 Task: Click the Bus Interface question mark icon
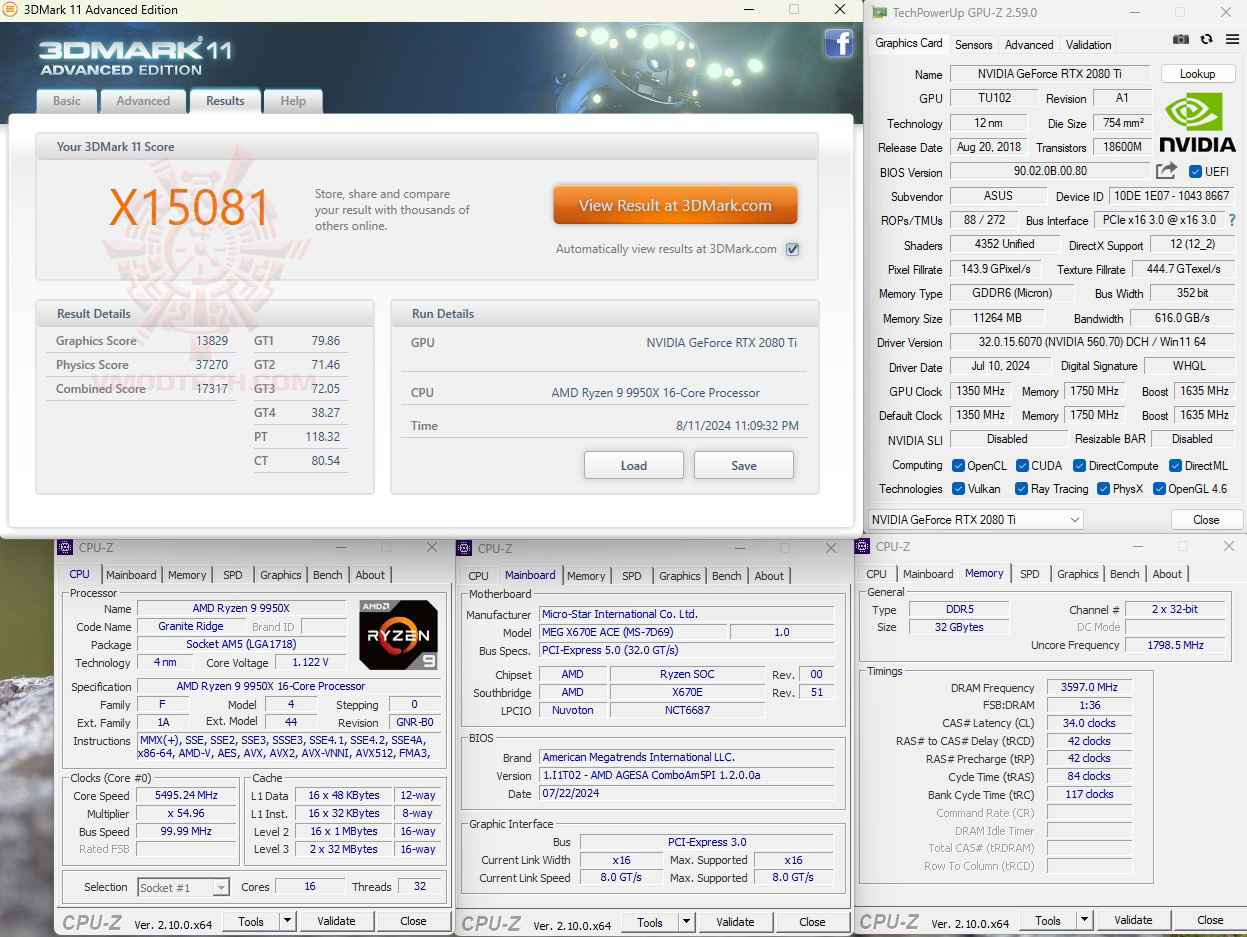pos(1231,220)
